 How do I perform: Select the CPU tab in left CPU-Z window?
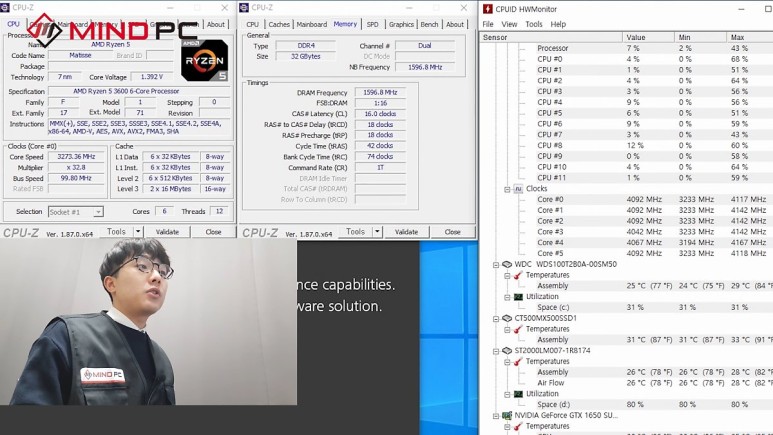coord(13,24)
